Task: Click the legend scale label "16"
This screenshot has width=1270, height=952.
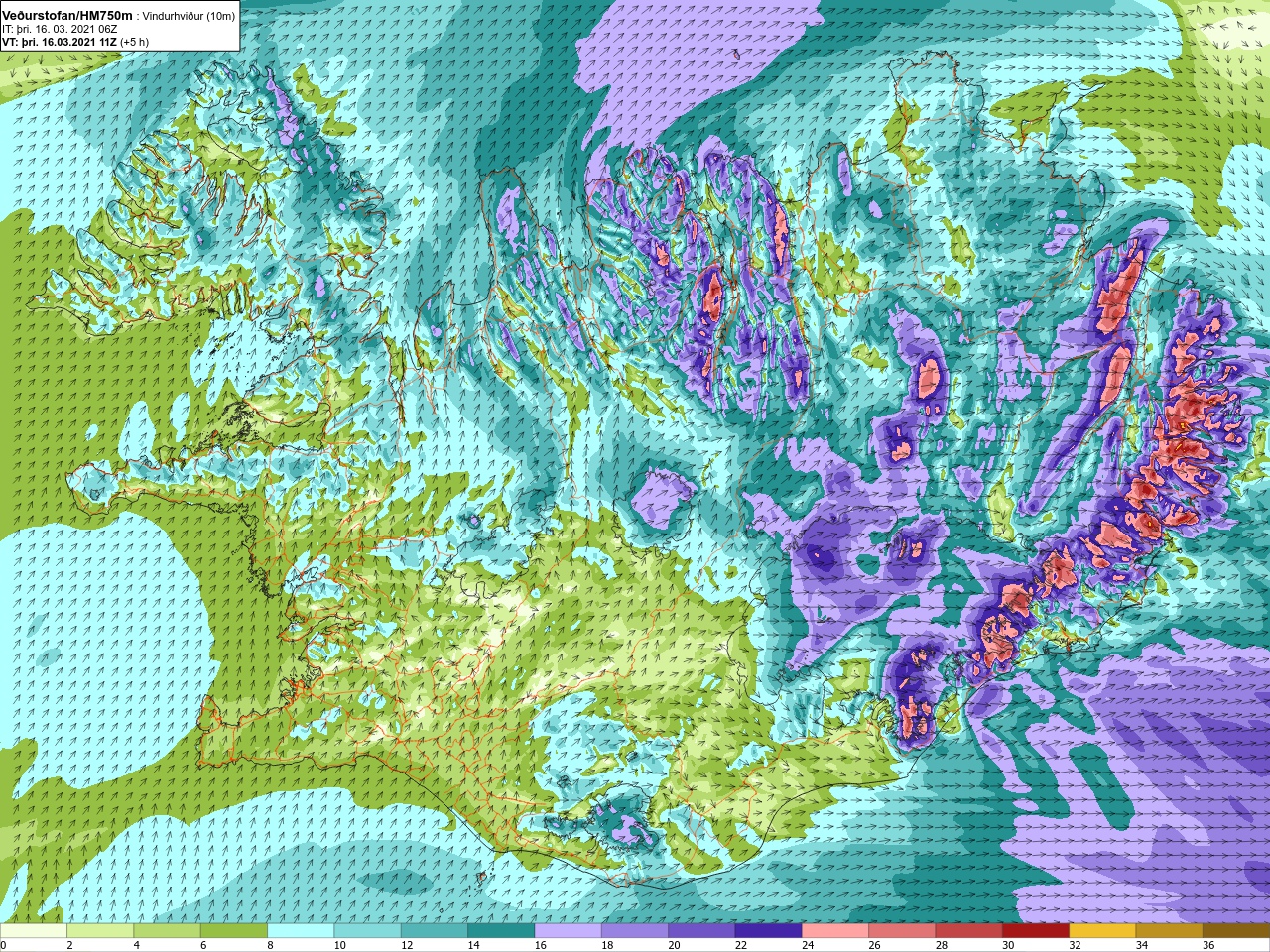Action: coord(540,945)
